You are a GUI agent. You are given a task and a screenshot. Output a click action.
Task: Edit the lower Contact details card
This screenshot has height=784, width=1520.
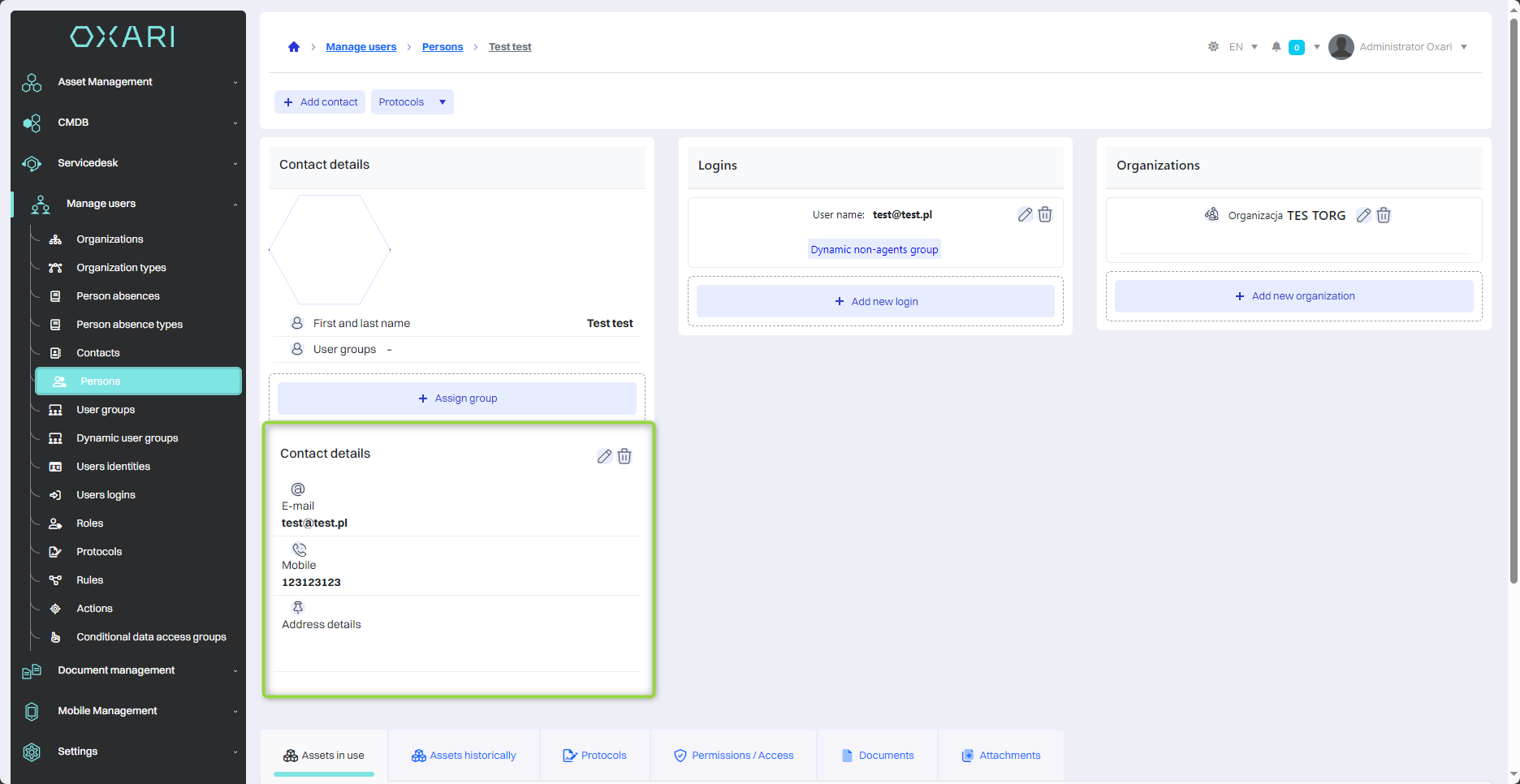[604, 457]
